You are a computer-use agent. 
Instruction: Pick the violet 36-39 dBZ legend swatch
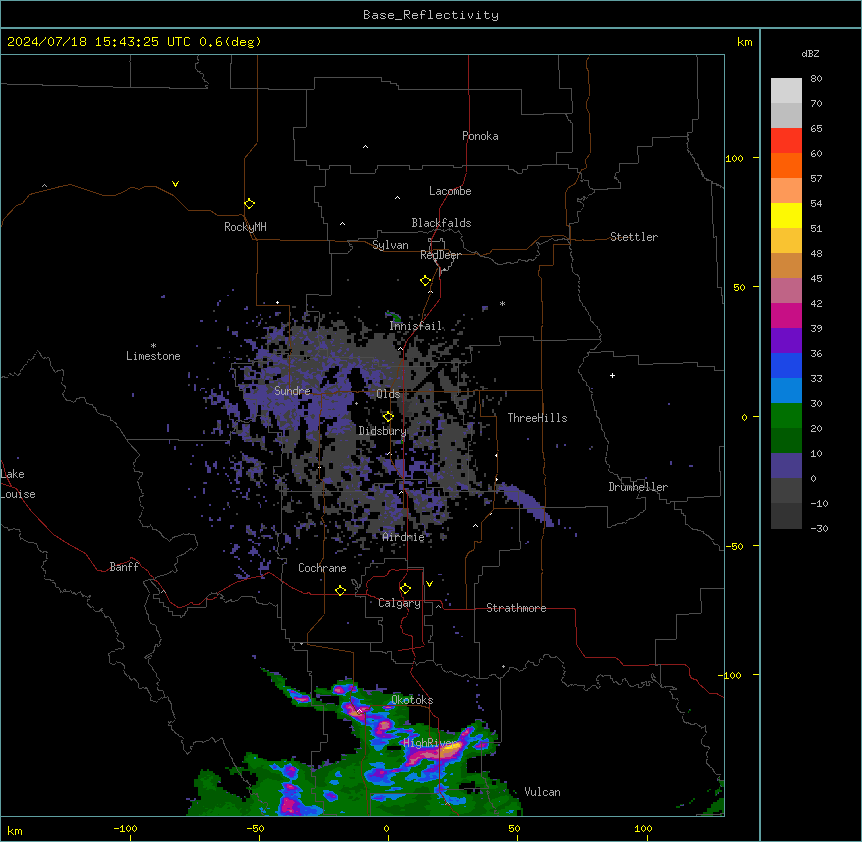tap(786, 341)
